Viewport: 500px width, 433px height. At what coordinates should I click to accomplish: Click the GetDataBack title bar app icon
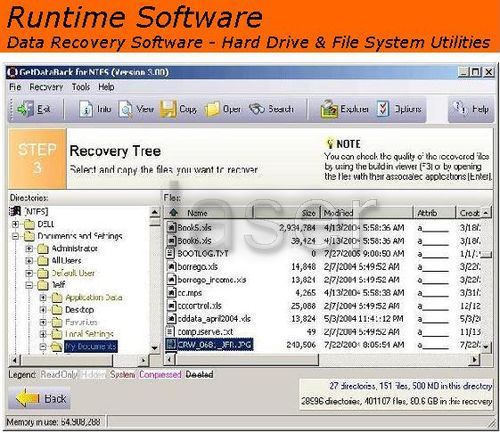13,72
